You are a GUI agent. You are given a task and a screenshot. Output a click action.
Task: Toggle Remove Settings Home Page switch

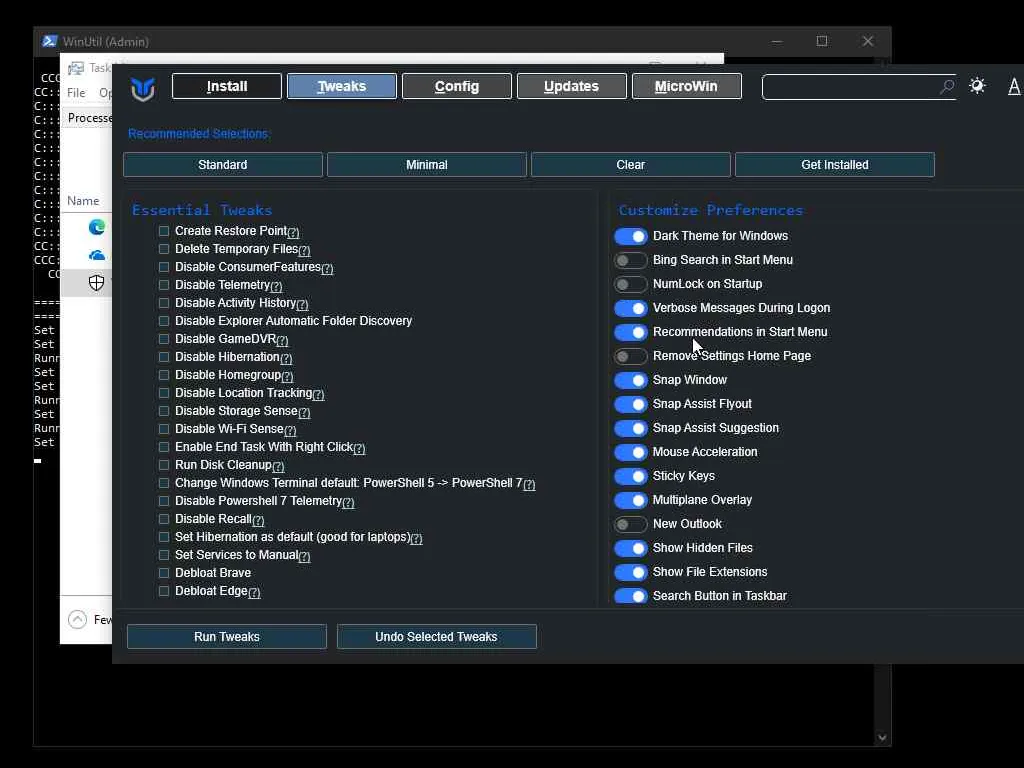(x=631, y=357)
